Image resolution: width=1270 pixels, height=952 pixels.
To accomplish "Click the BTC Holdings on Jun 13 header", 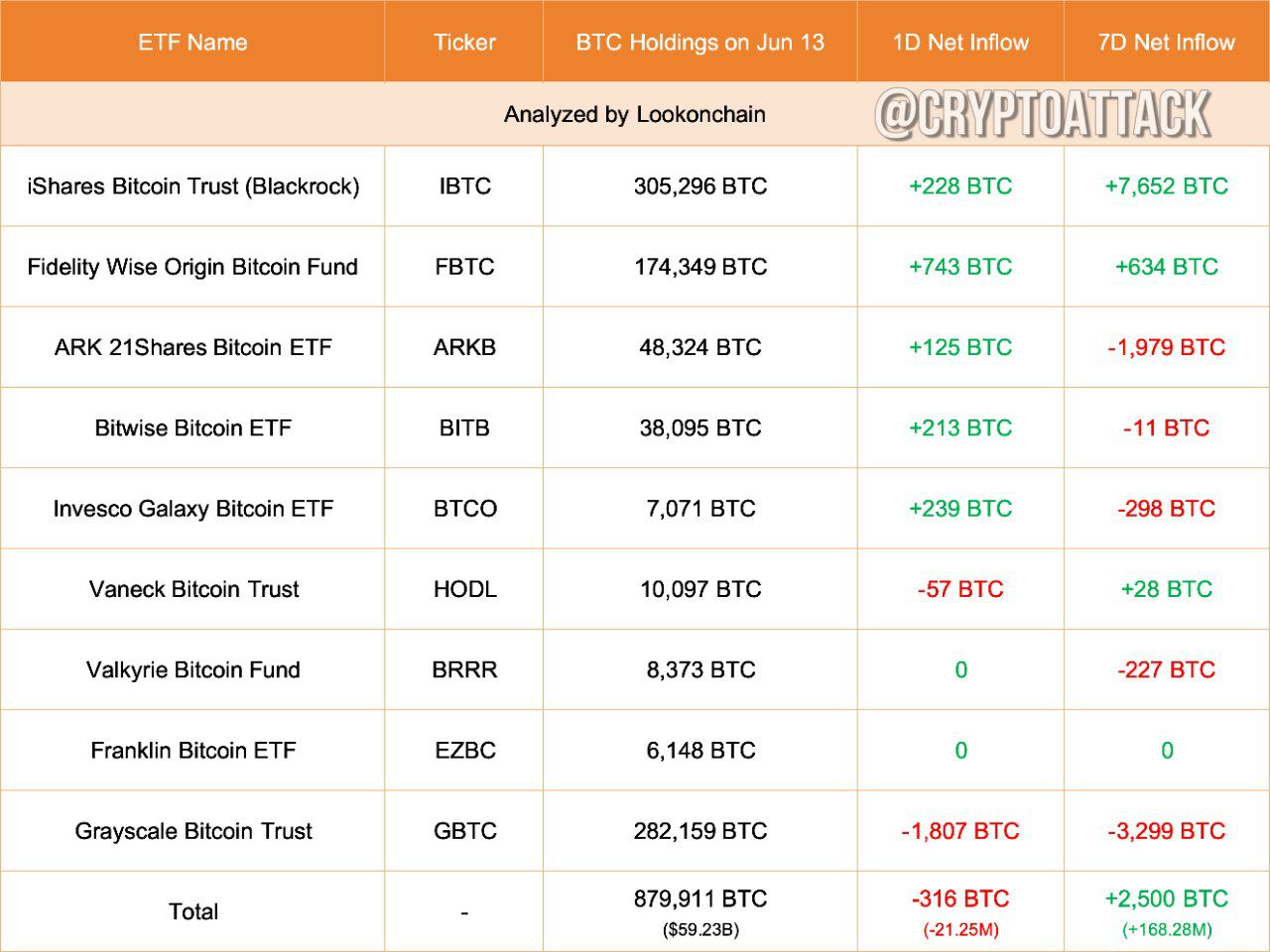I will coord(700,42).
